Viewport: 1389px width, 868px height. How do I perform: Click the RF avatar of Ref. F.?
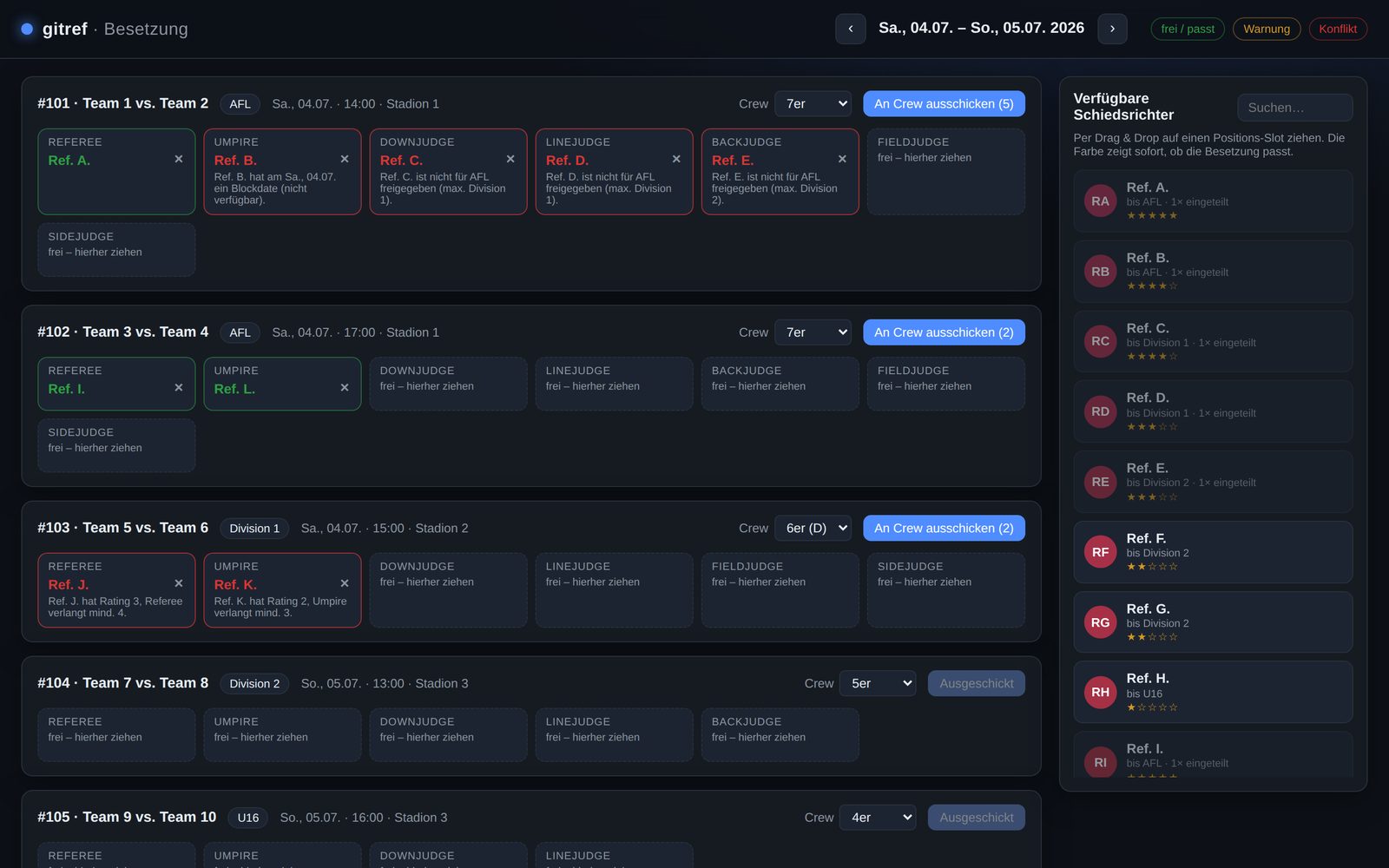(x=1100, y=552)
